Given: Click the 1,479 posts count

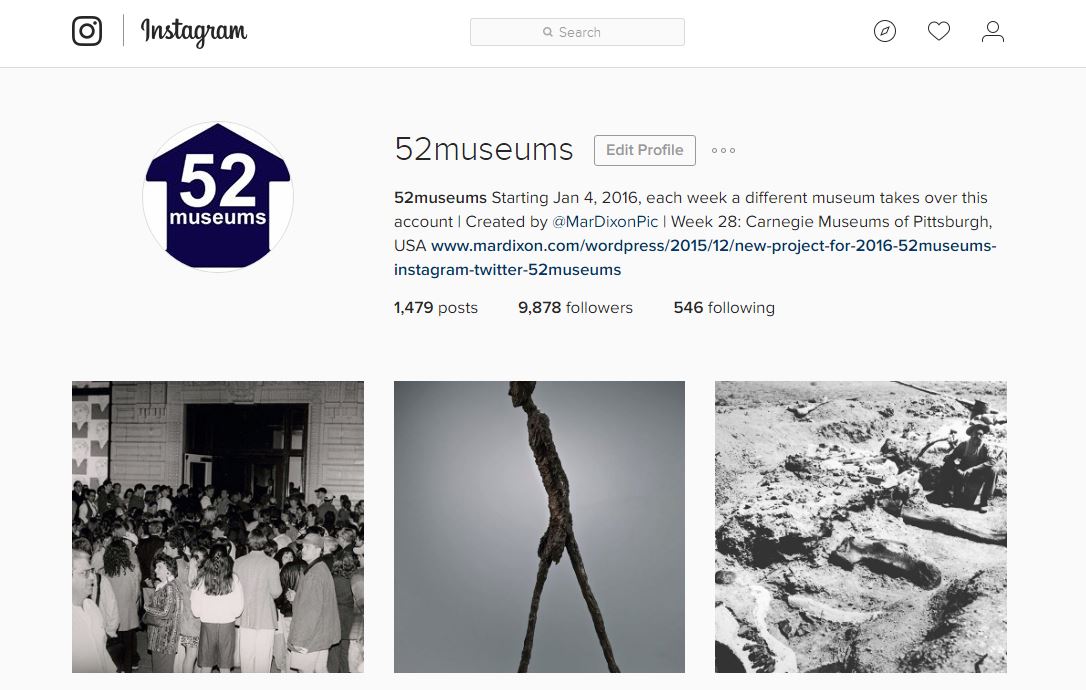Looking at the screenshot, I should tap(436, 308).
